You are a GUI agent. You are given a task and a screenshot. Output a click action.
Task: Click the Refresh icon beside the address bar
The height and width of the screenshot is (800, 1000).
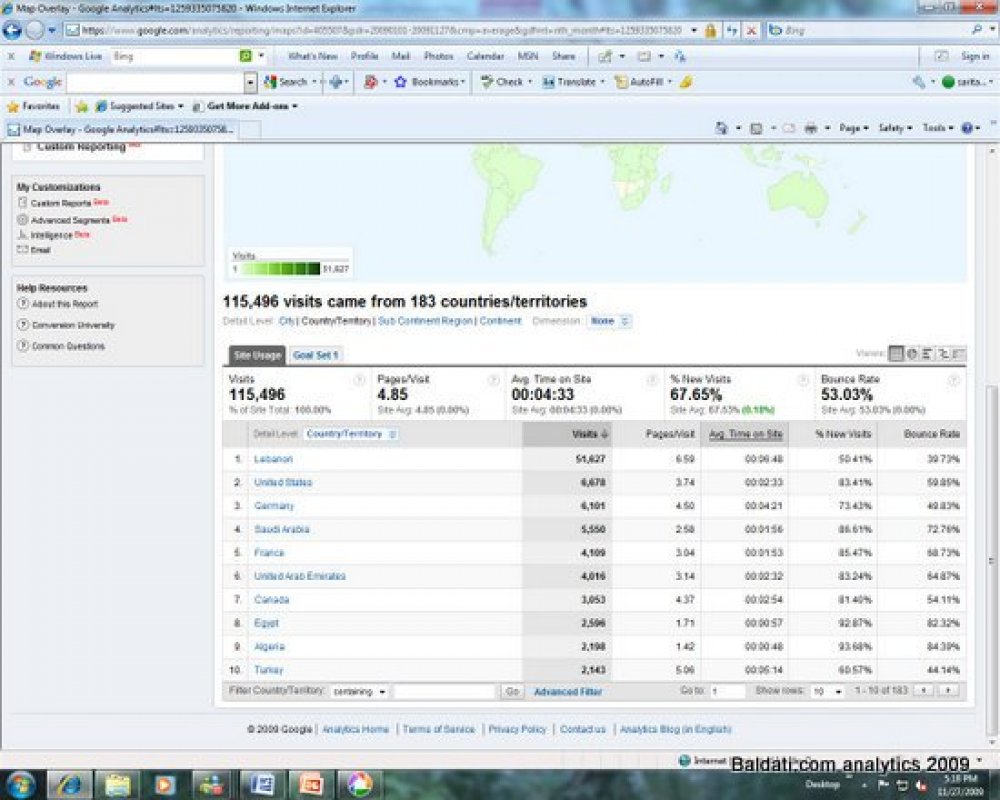(732, 30)
